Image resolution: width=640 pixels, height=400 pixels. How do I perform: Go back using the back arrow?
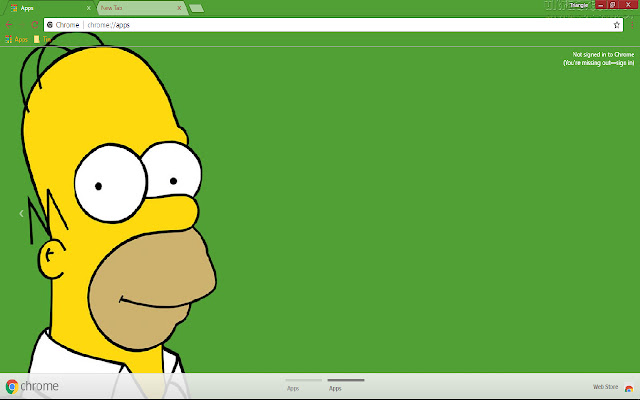[9, 25]
